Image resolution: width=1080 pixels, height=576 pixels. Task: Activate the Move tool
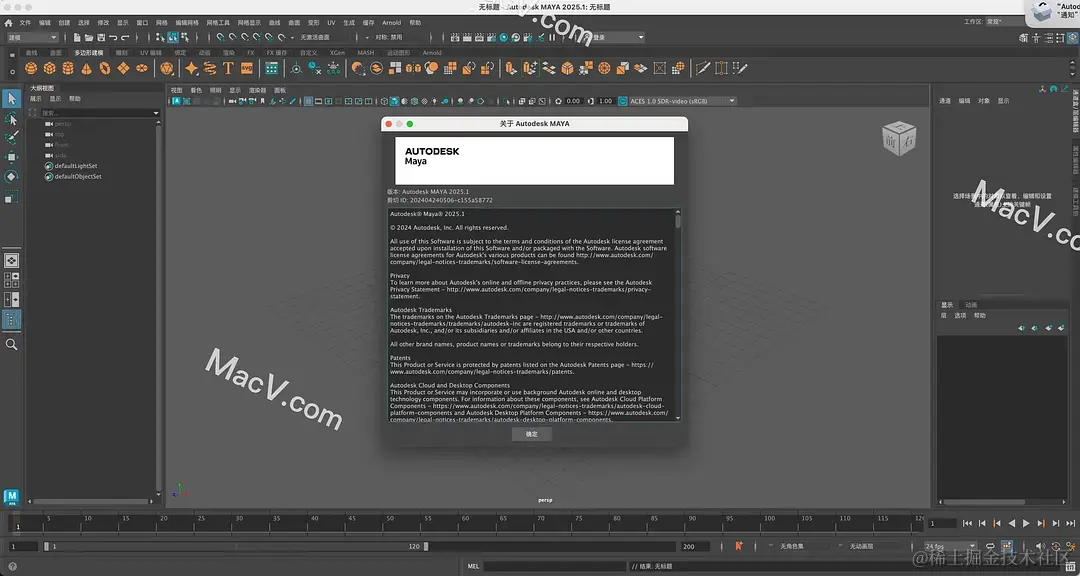pos(11,158)
